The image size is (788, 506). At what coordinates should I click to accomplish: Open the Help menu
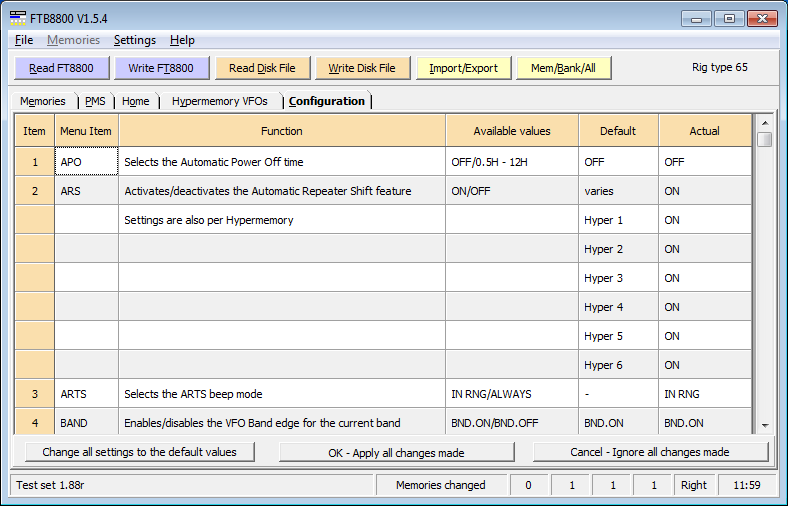[182, 40]
